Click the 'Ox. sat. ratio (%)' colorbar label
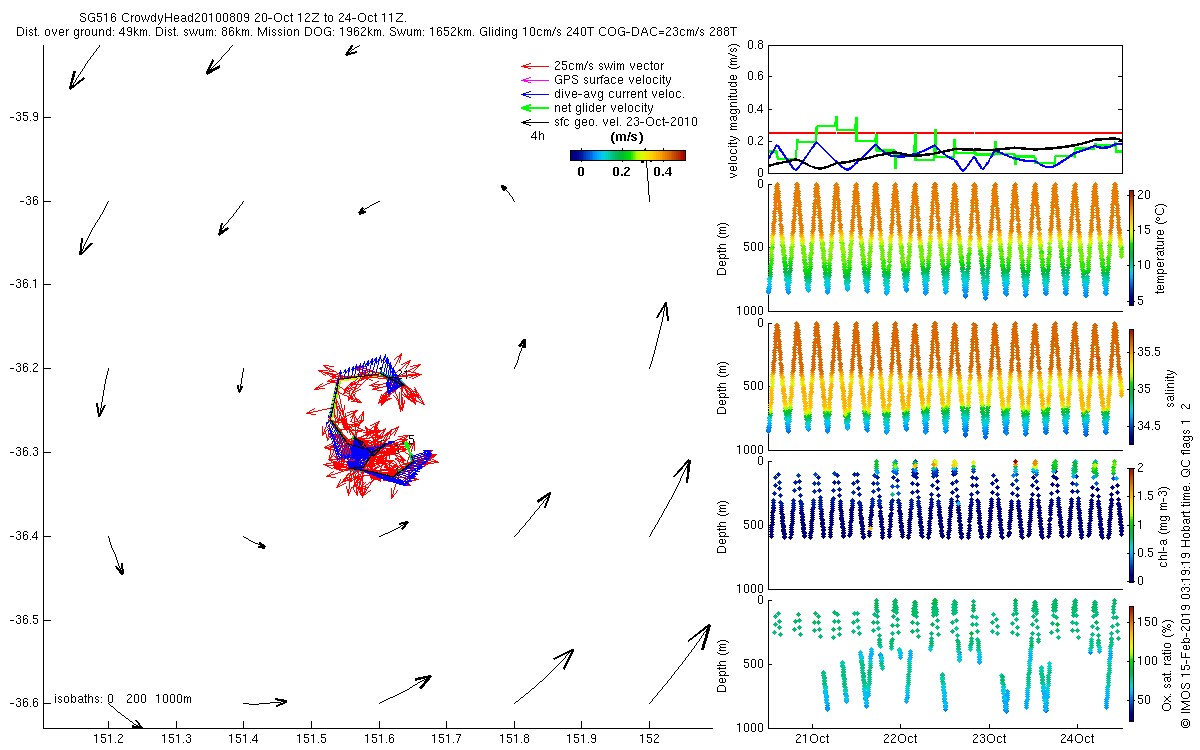 pos(1166,663)
